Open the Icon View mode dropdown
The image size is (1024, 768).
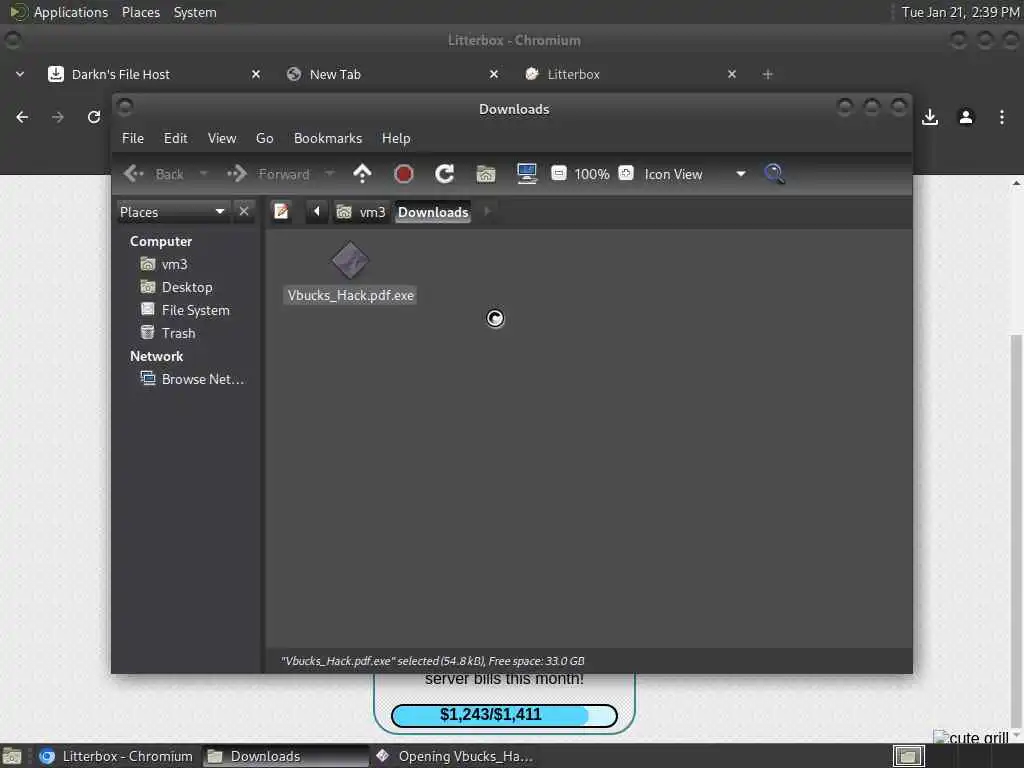pyautogui.click(x=695, y=174)
